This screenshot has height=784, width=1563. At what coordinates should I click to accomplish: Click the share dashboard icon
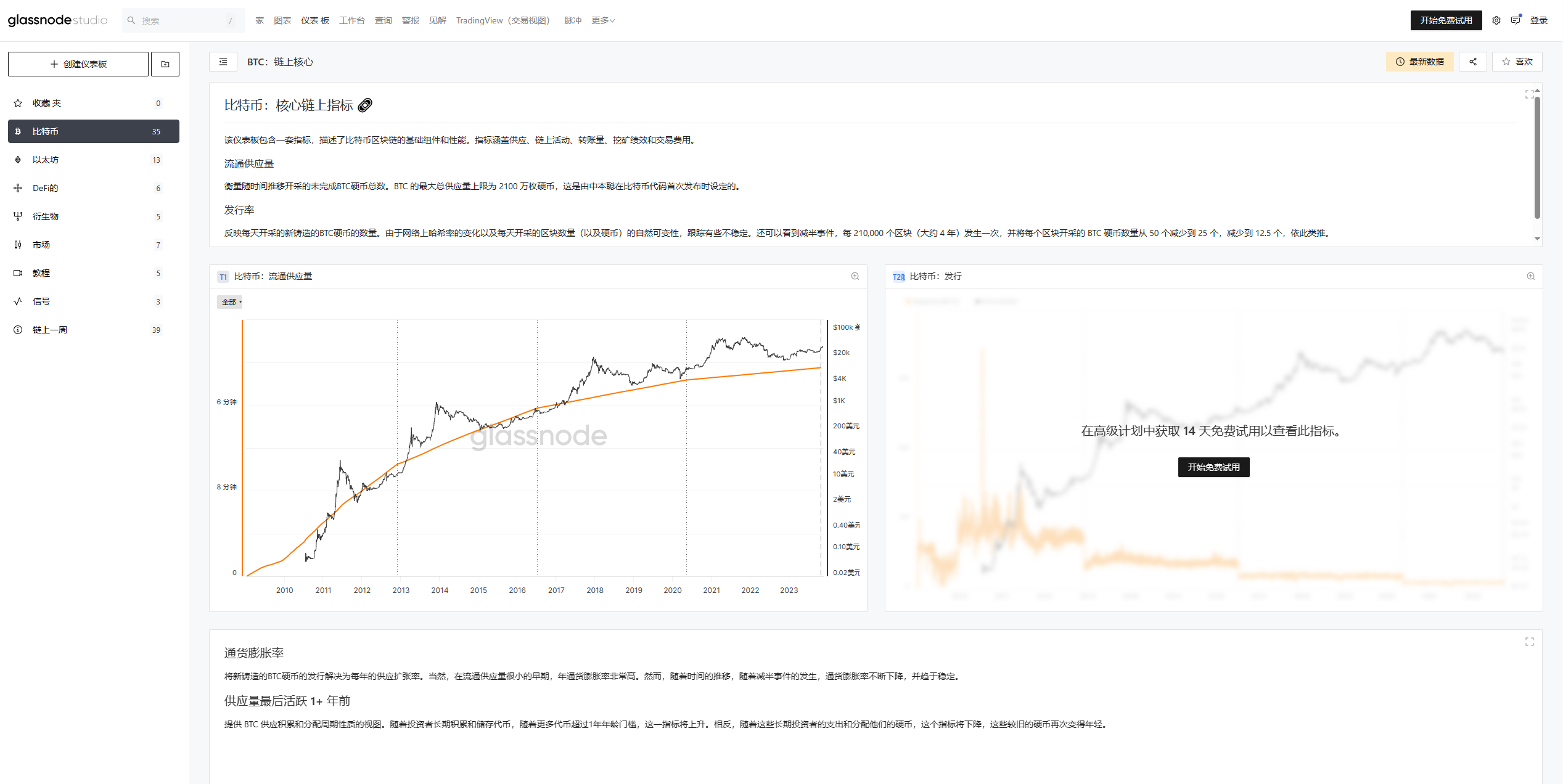[x=1472, y=62]
